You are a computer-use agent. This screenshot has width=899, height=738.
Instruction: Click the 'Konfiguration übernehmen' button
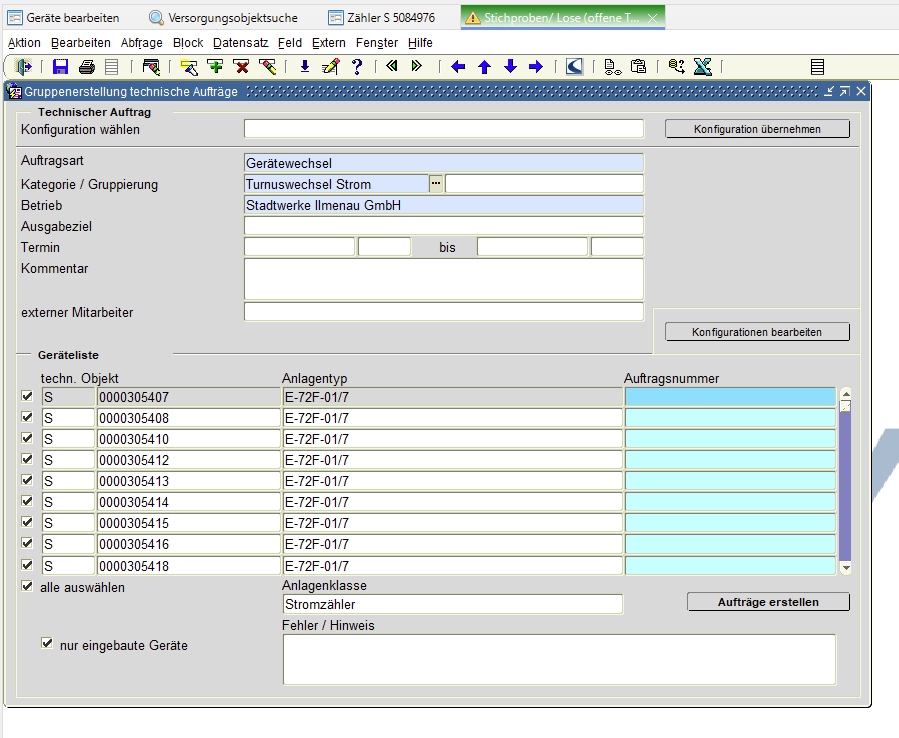click(x=757, y=129)
